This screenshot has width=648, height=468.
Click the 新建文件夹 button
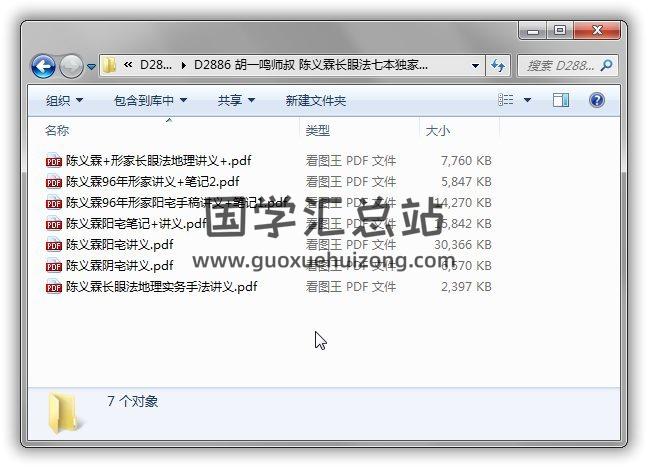tap(316, 100)
